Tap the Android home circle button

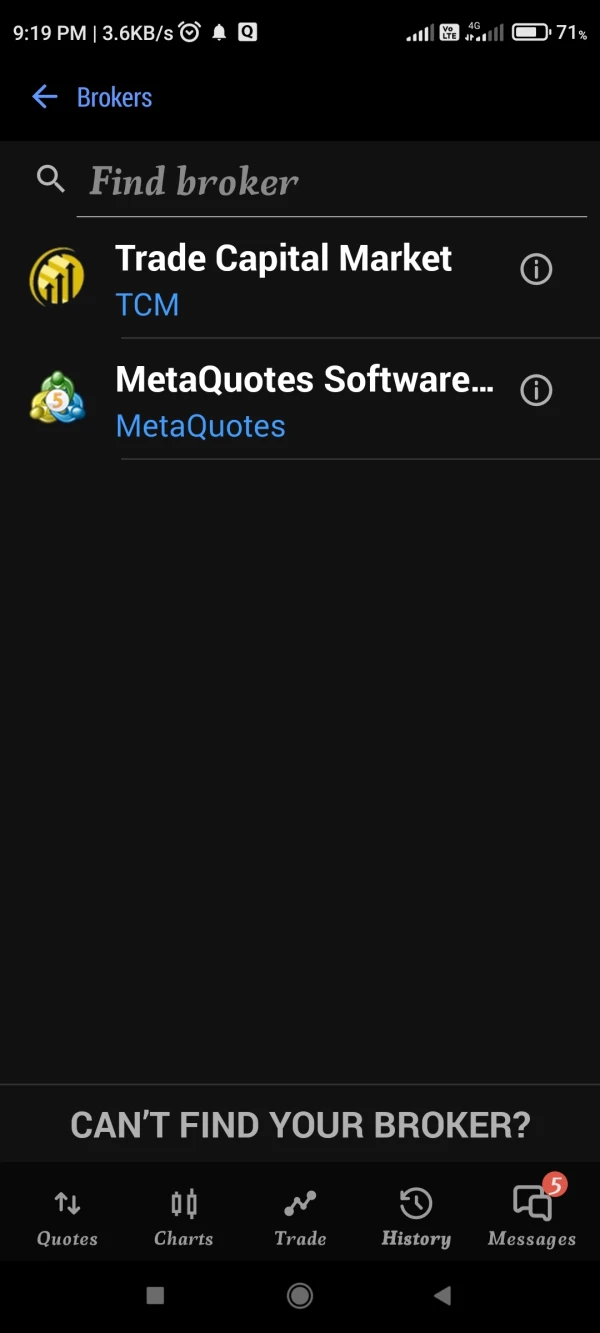(x=299, y=1296)
